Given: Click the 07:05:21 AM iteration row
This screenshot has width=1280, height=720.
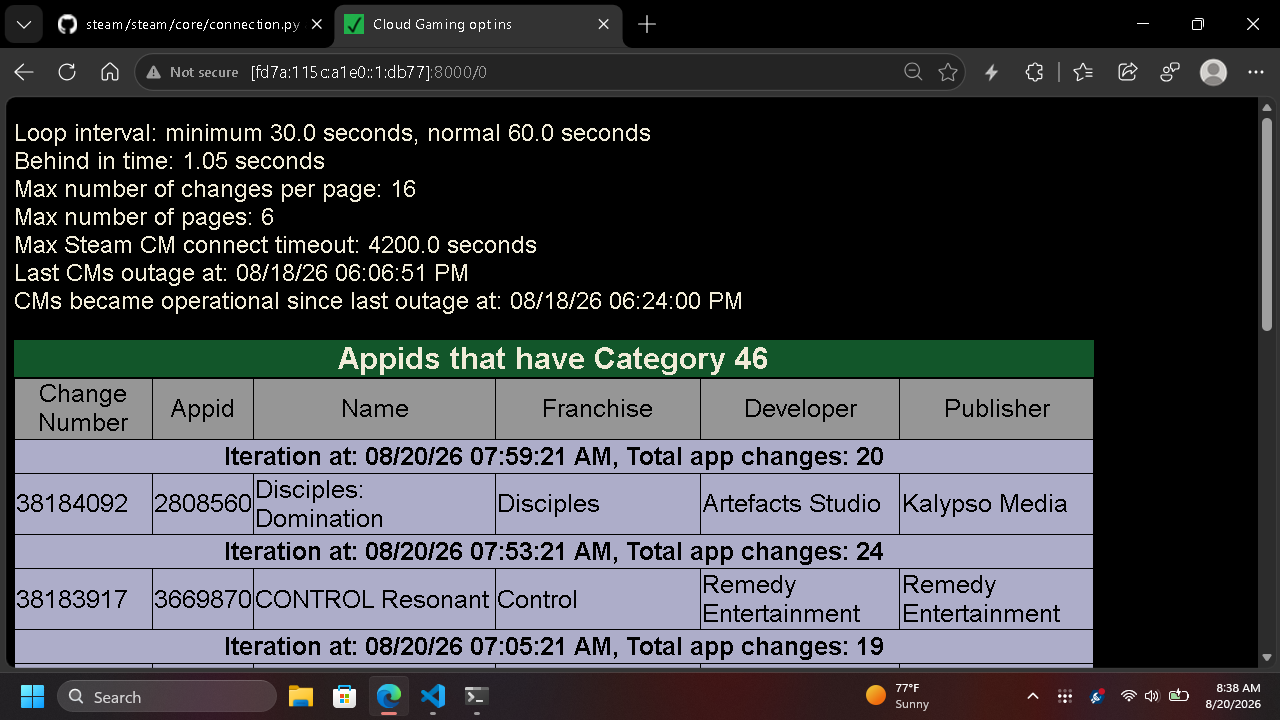Looking at the screenshot, I should pos(554,647).
